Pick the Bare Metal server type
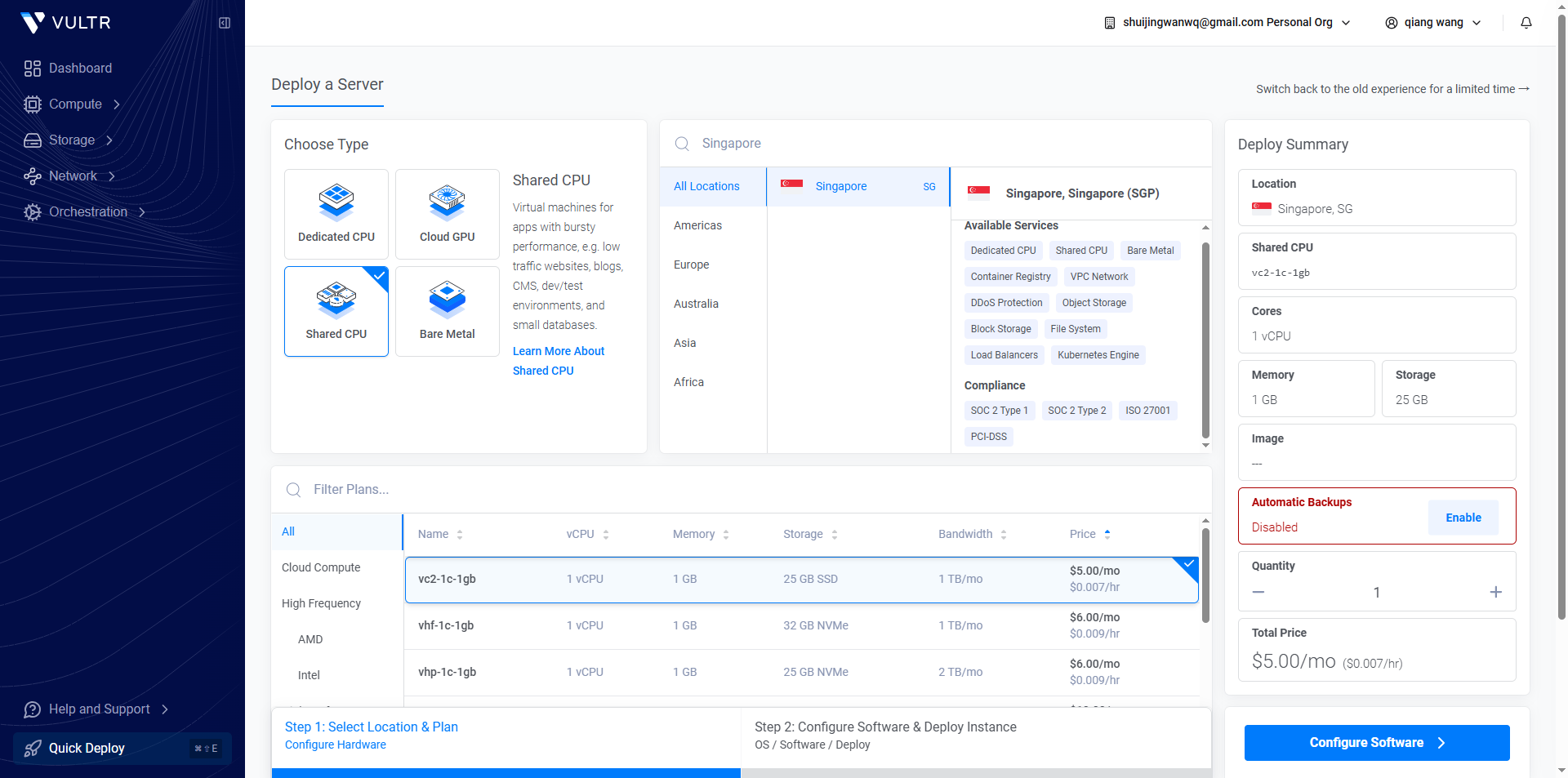This screenshot has width=1568, height=778. [x=447, y=311]
